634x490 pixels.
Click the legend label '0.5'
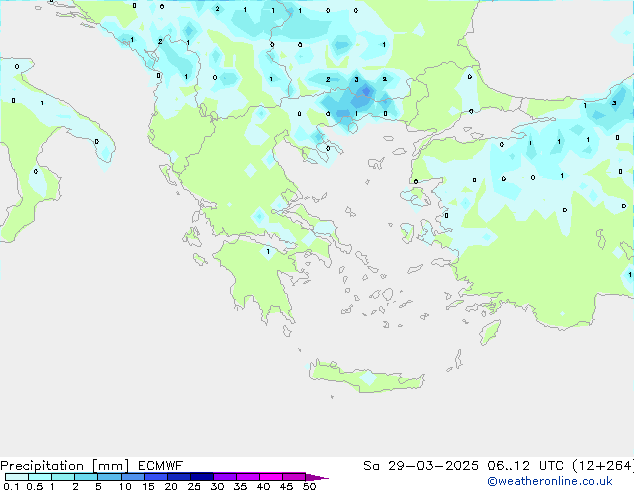point(35,486)
